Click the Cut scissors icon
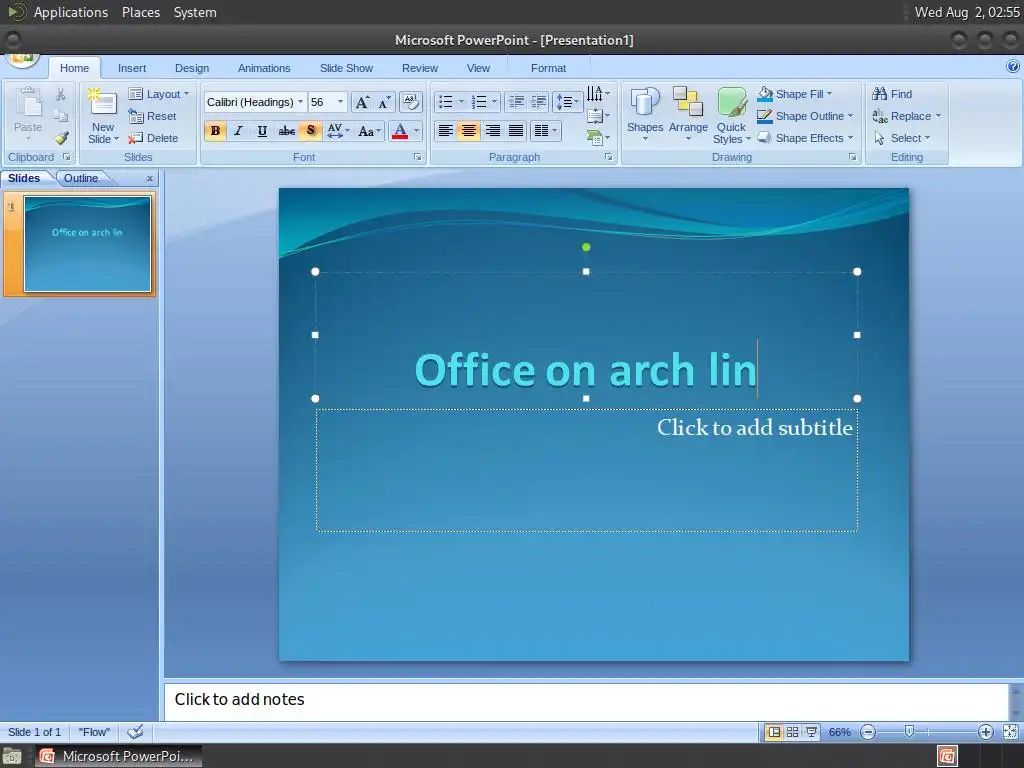Viewport: 1024px width, 768px height. coord(61,95)
